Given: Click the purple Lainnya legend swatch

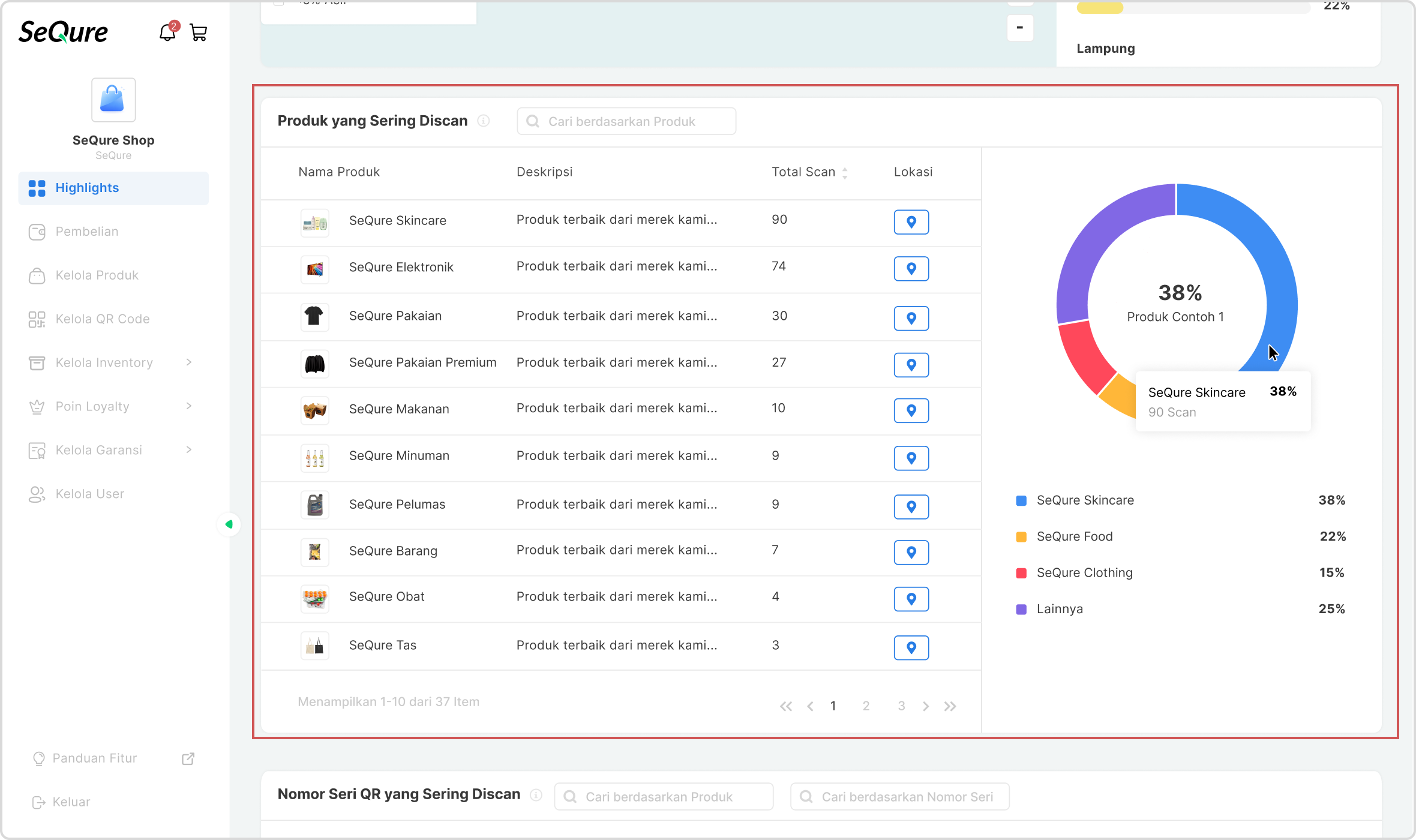Looking at the screenshot, I should coord(1021,609).
